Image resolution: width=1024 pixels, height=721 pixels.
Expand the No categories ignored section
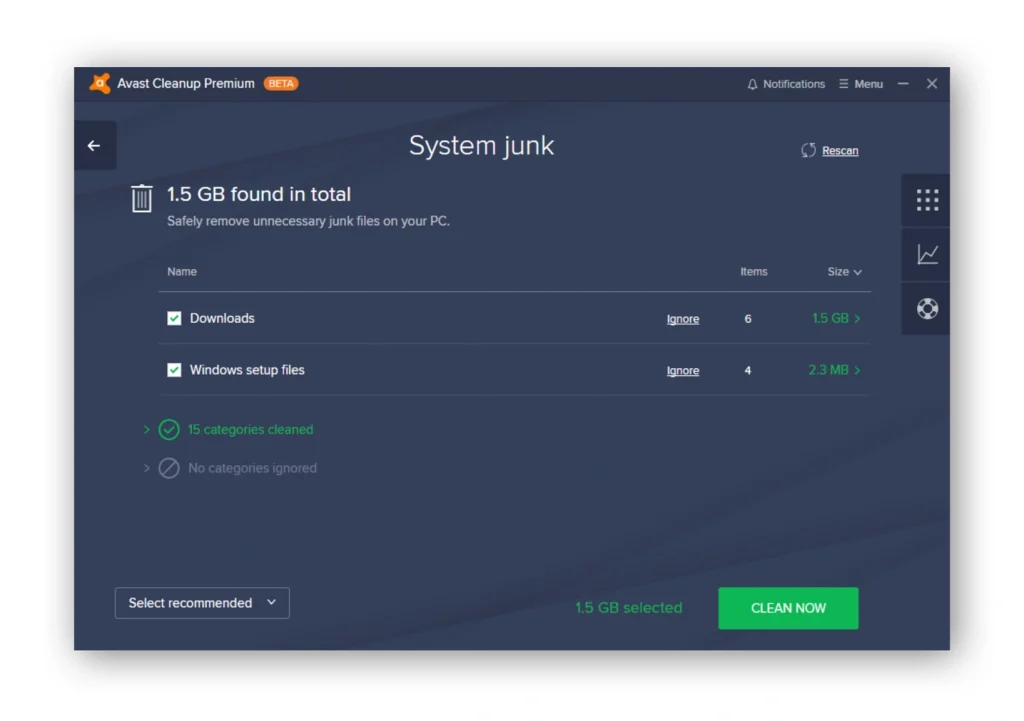[x=147, y=468]
